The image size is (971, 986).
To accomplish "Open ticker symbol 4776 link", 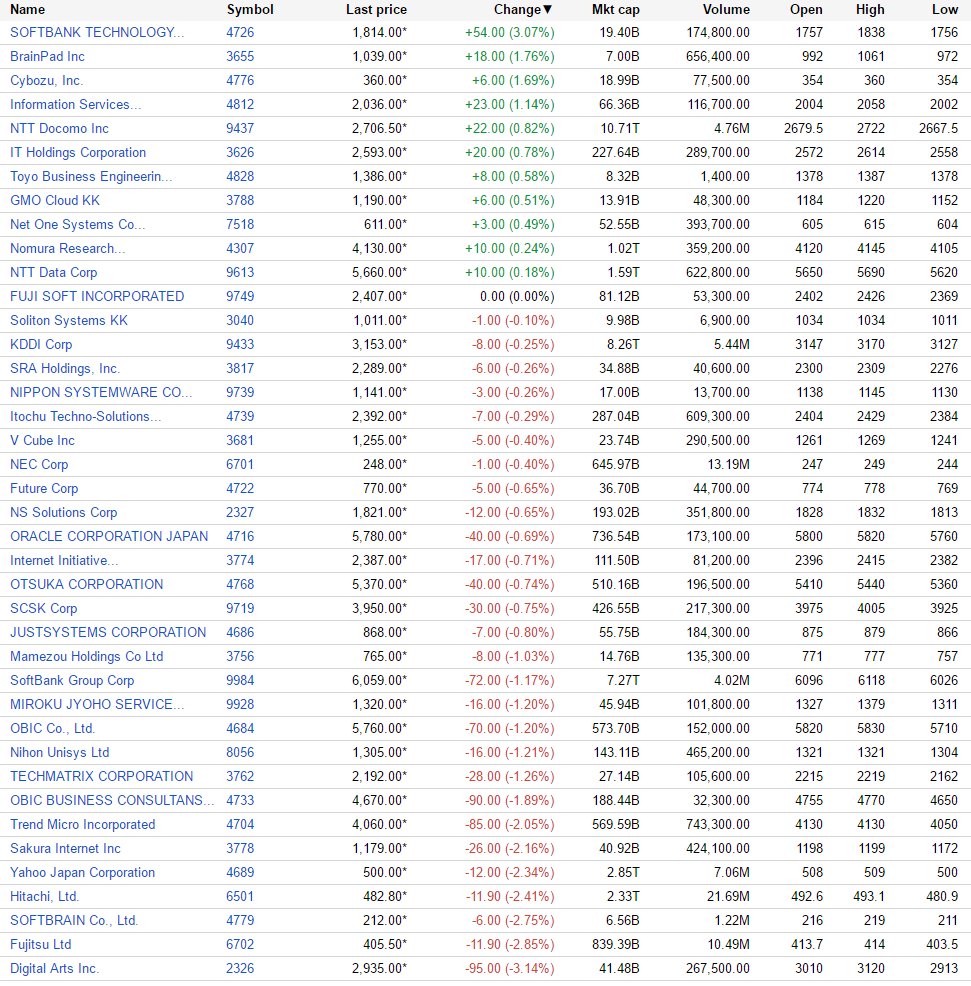I will [x=240, y=80].
